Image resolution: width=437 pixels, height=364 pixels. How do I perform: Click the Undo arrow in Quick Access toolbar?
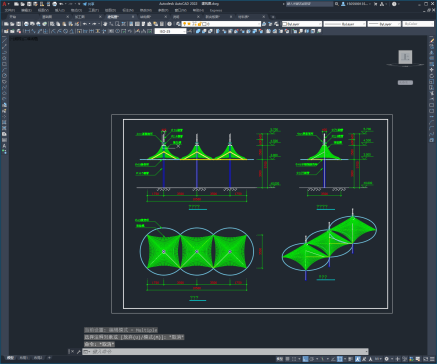tap(61, 4)
